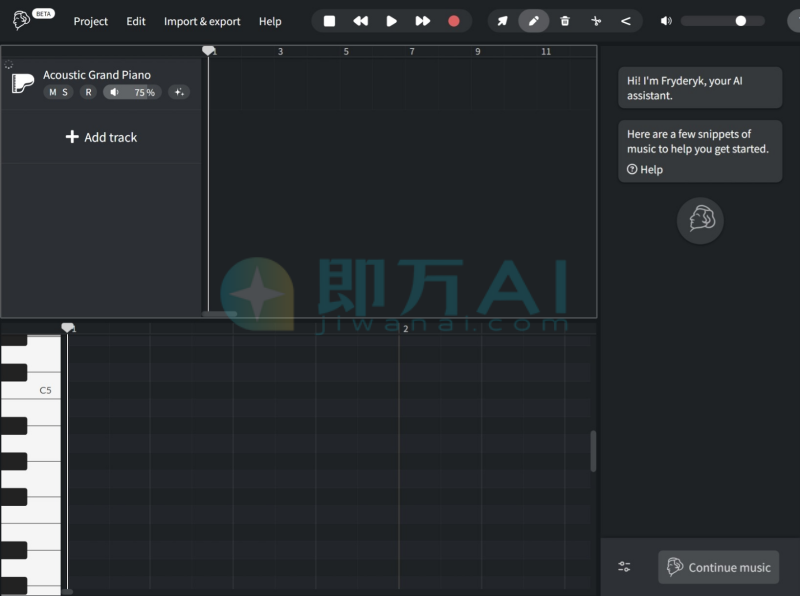The width and height of the screenshot is (800, 596).
Task: Click the AI sparkle icon on piano track
Action: [179, 92]
